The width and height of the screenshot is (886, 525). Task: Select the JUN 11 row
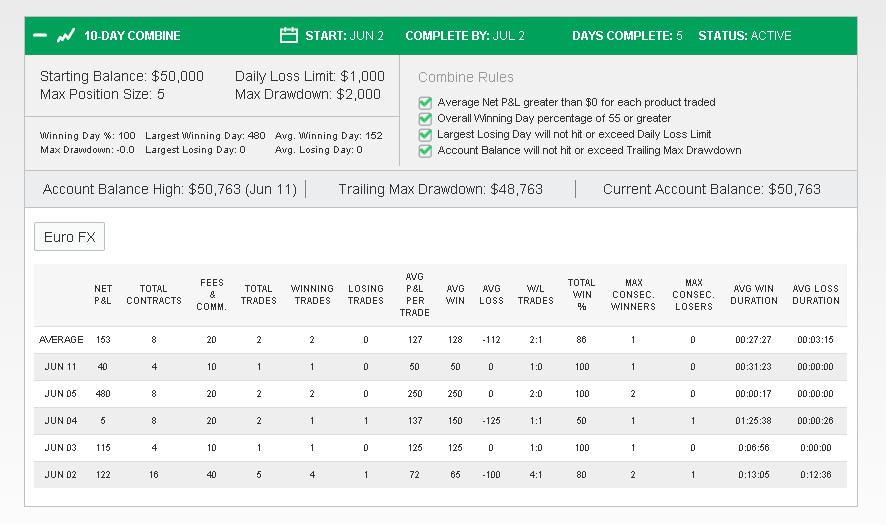tap(440, 367)
